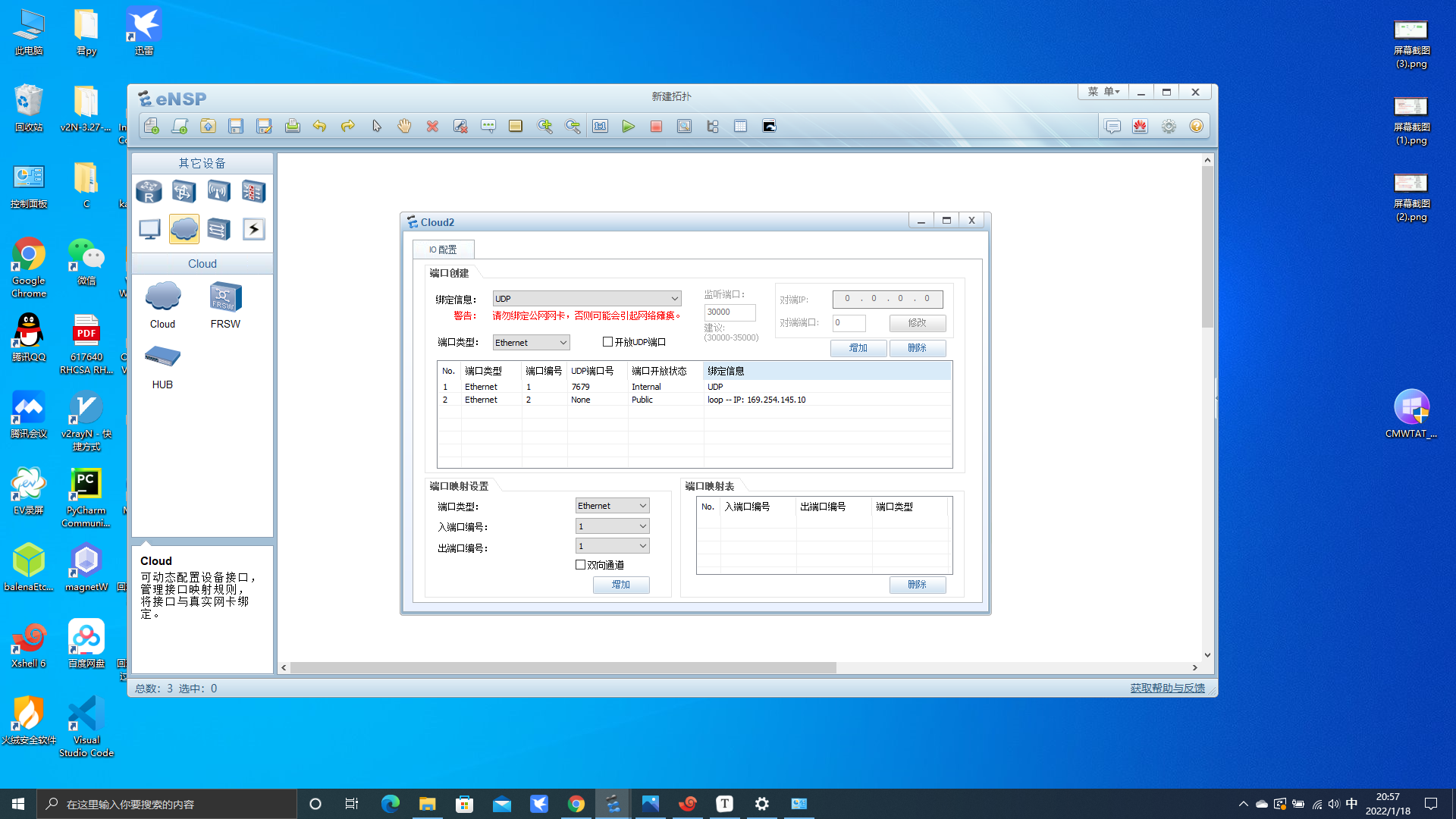Image resolution: width=1456 pixels, height=819 pixels.
Task: Open eNSP settings gear icon
Action: click(x=1169, y=127)
